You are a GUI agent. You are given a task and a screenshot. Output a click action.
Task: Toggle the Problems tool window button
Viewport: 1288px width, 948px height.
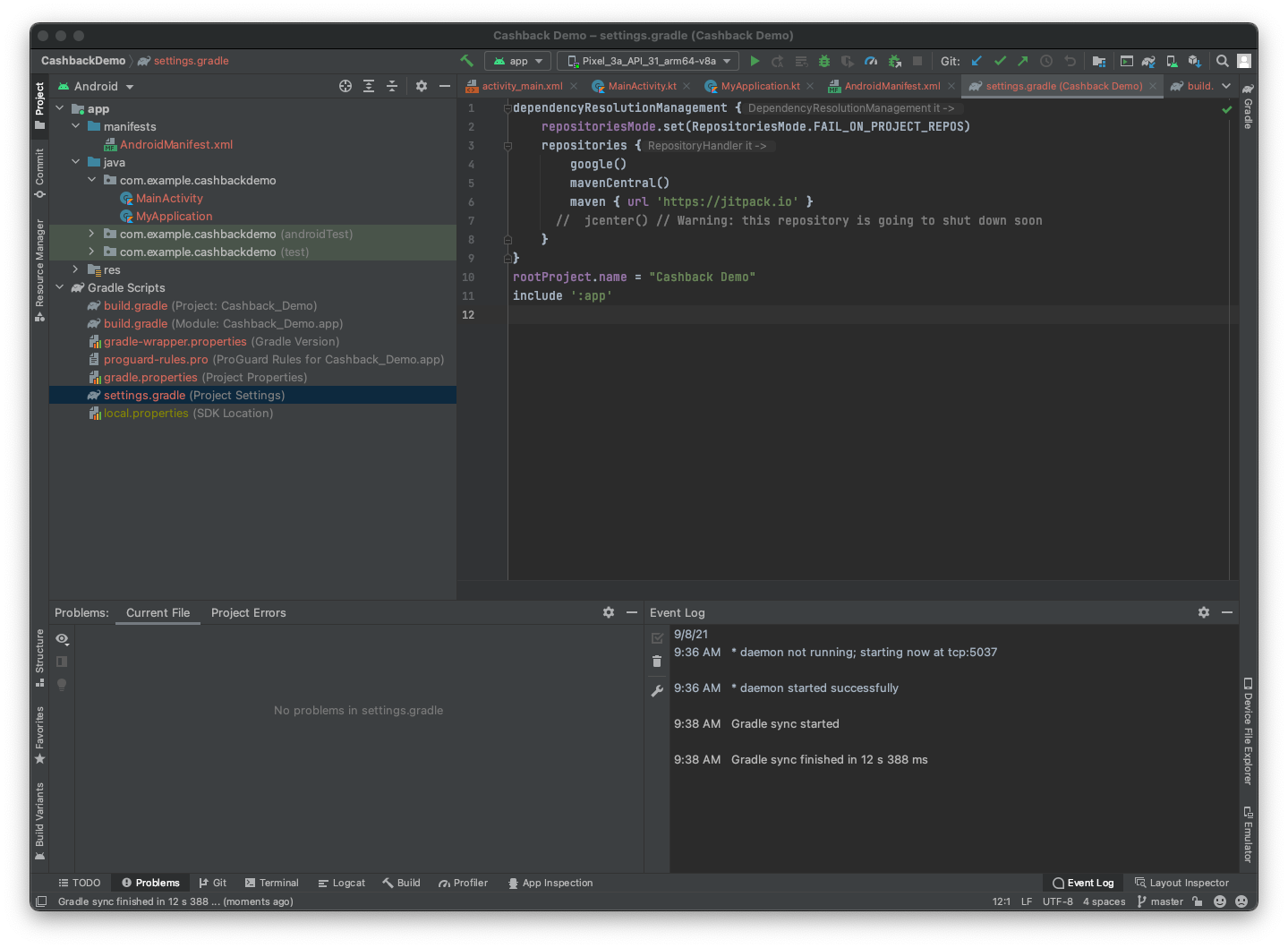click(x=150, y=883)
